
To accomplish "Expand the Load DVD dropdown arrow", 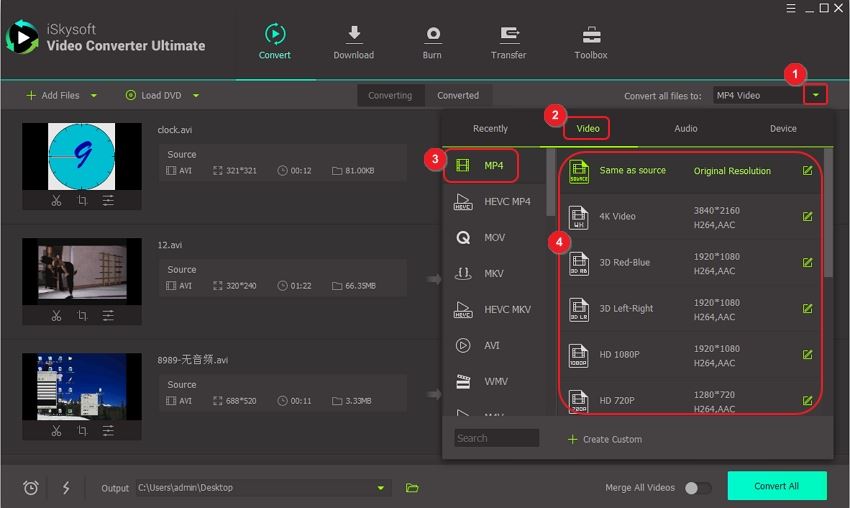I will [196, 96].
